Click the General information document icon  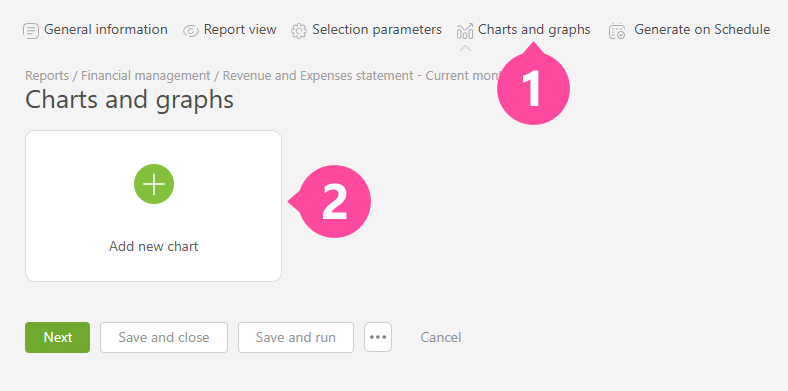pyautogui.click(x=31, y=31)
